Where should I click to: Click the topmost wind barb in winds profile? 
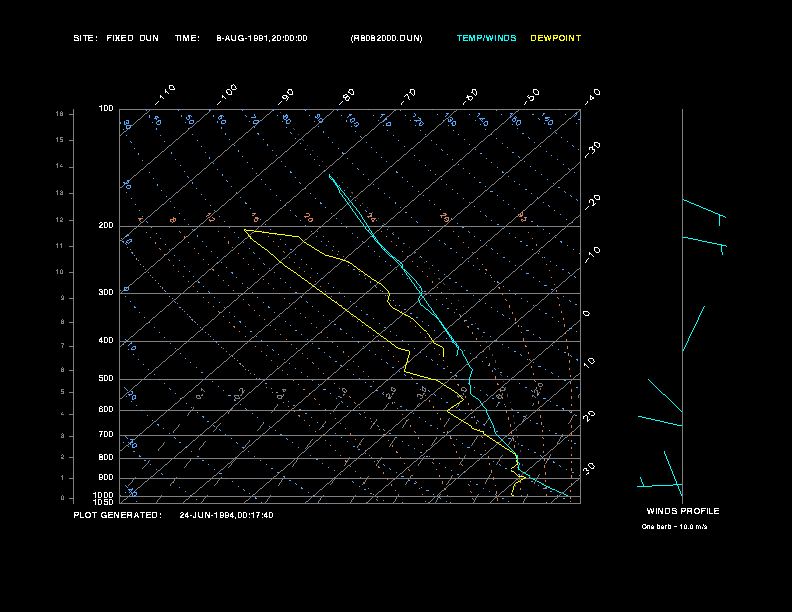pos(704,211)
